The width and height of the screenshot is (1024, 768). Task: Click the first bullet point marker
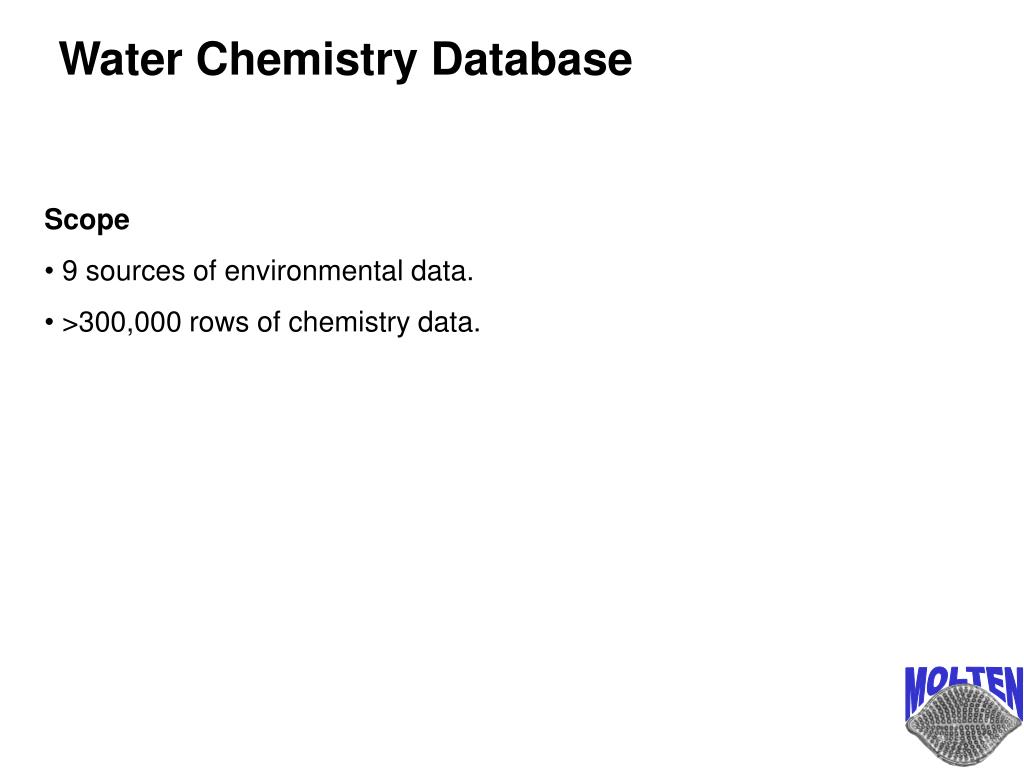(x=49, y=271)
